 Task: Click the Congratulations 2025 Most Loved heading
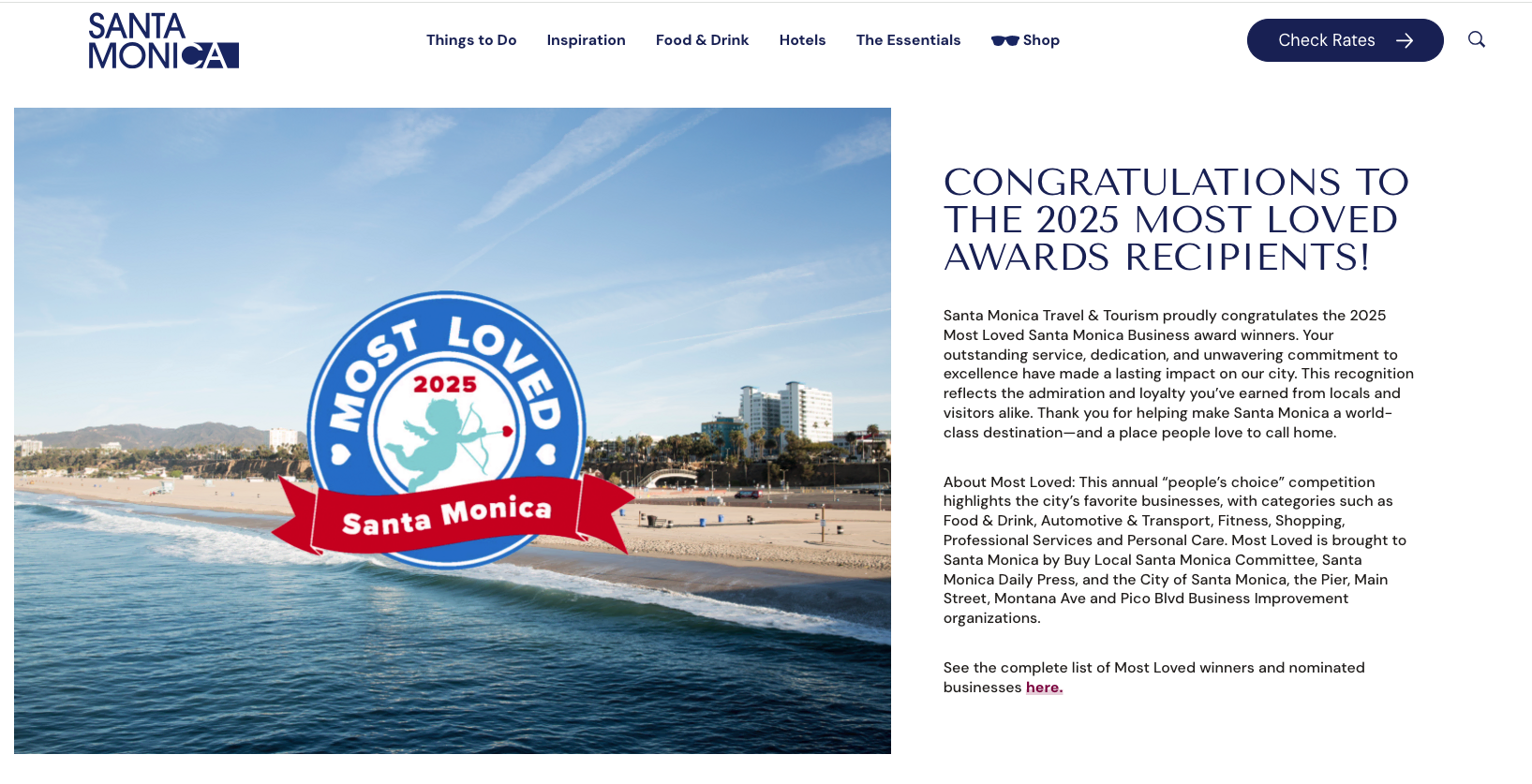click(x=1177, y=219)
